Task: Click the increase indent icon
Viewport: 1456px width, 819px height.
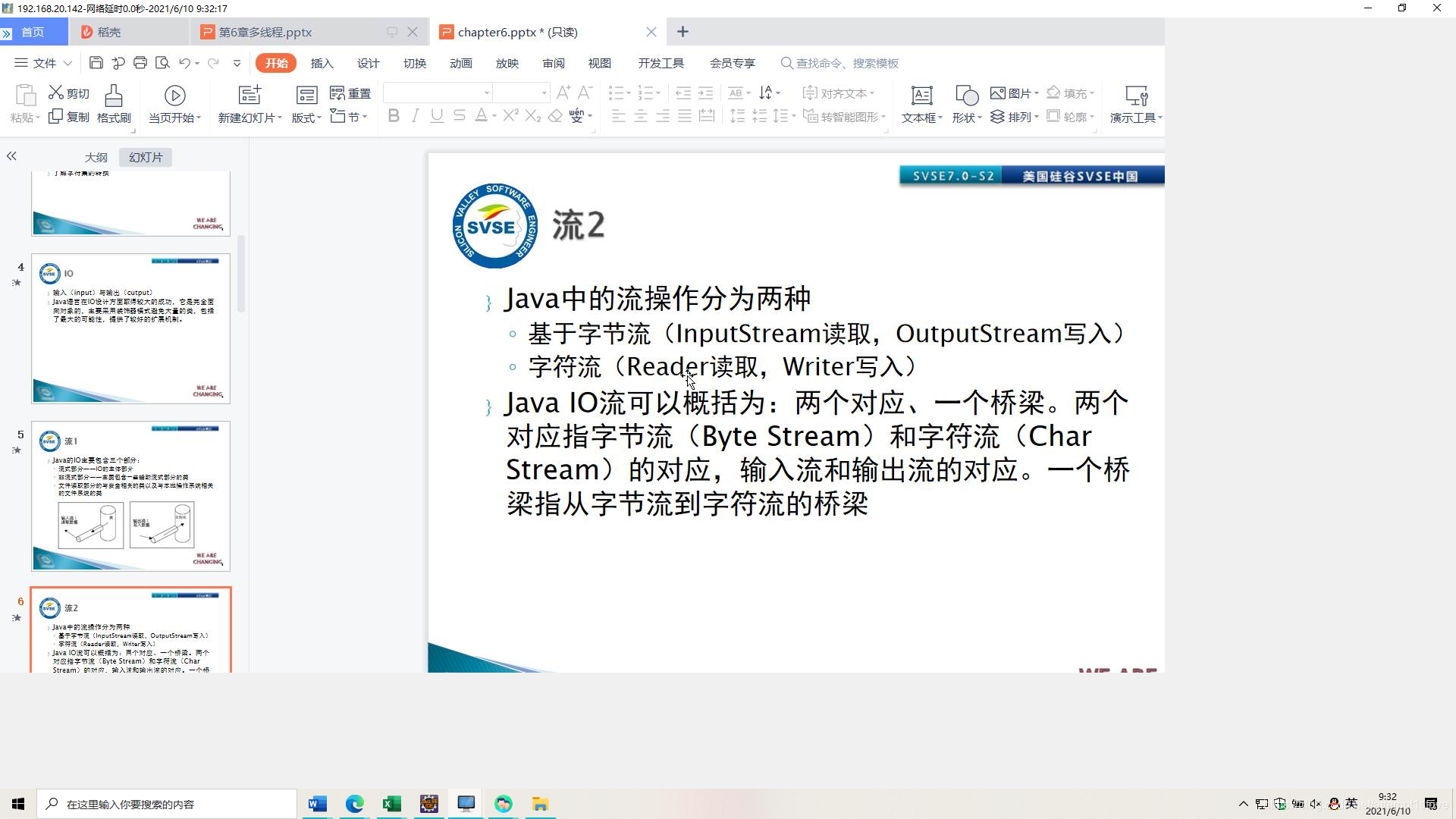Action: point(705,93)
